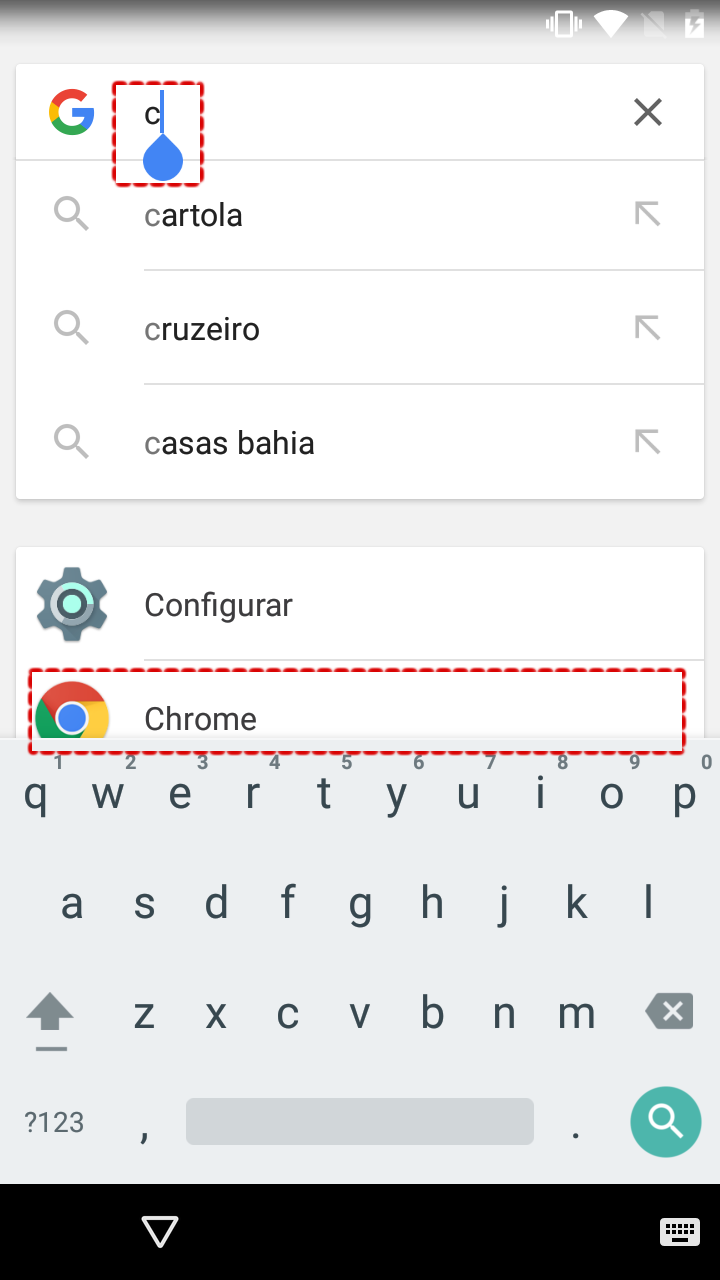Image resolution: width=720 pixels, height=1280 pixels.
Task: Open the Configurar settings gear app
Action: click(x=360, y=604)
